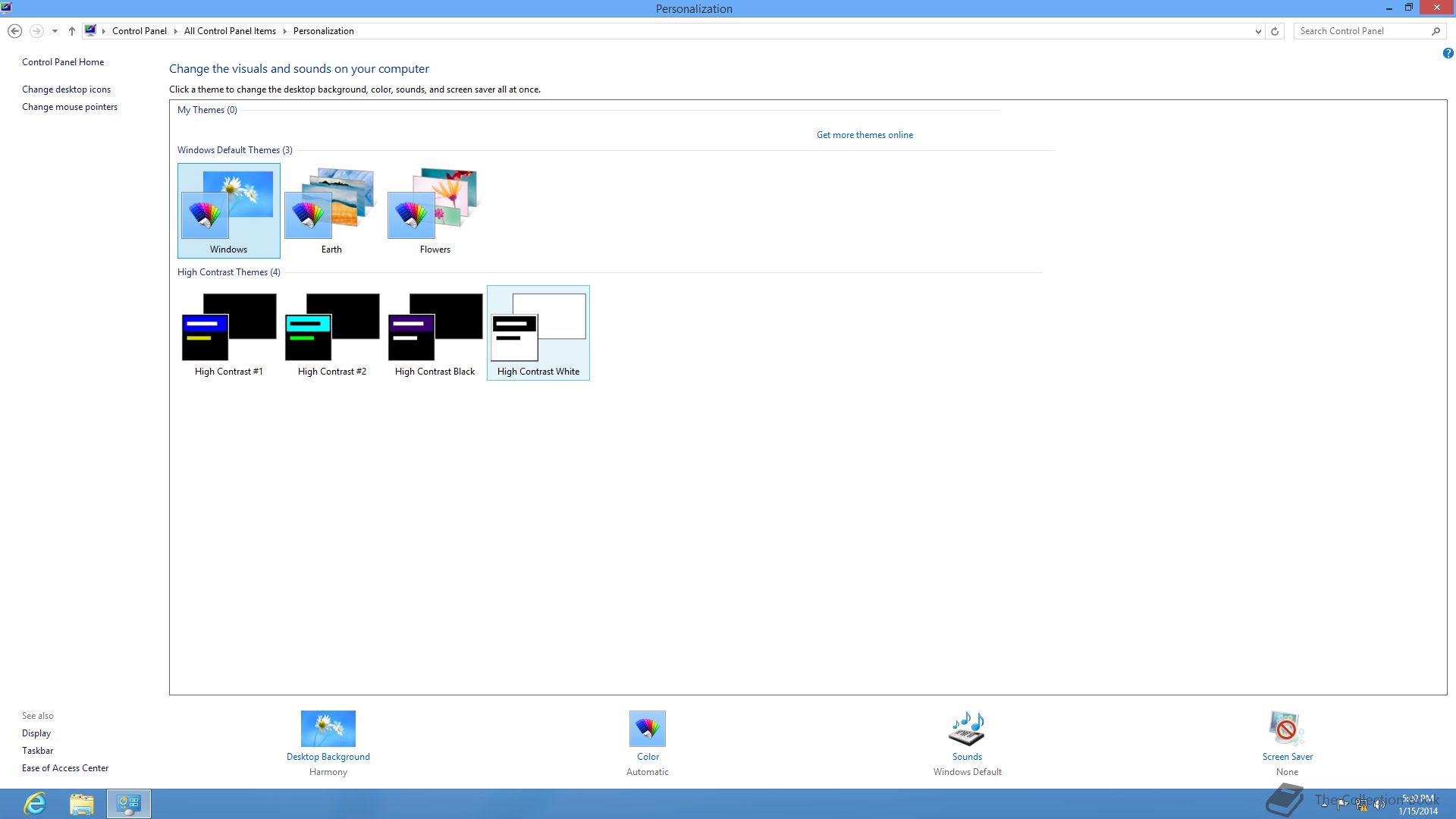Click the Color label link
This screenshot has width=1456, height=819.
648,757
